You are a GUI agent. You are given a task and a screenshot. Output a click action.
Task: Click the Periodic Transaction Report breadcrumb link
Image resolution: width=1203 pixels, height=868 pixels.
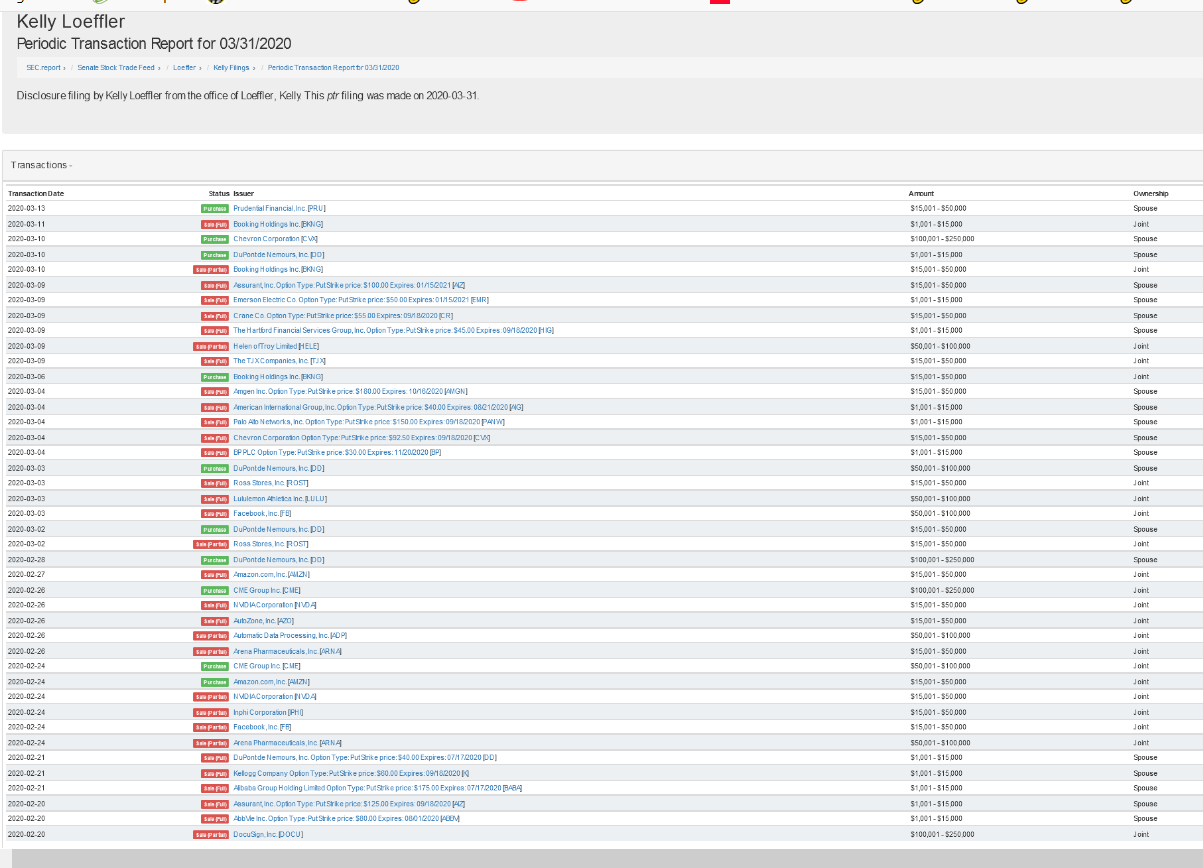pyautogui.click(x=333, y=67)
